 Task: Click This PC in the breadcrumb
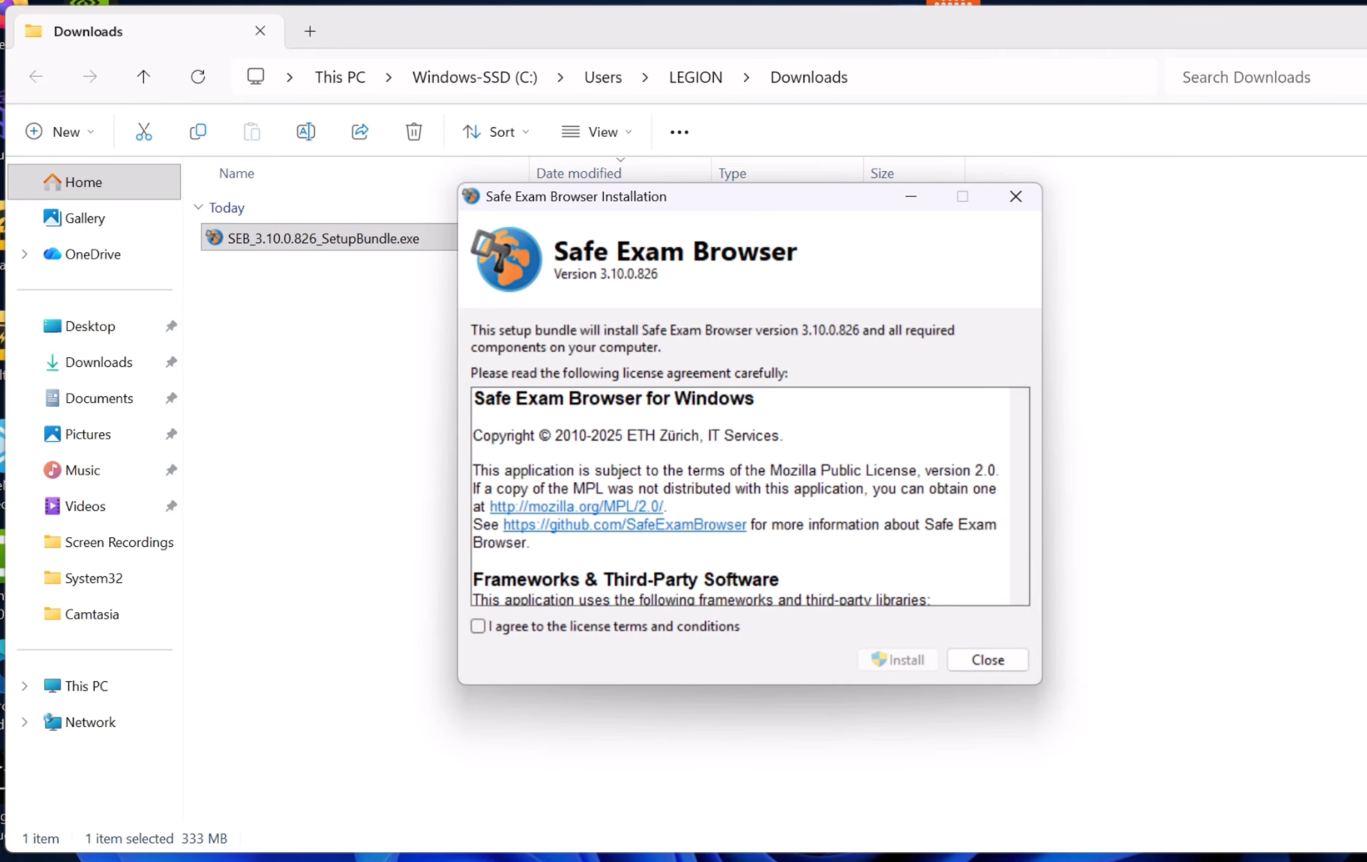[x=340, y=77]
